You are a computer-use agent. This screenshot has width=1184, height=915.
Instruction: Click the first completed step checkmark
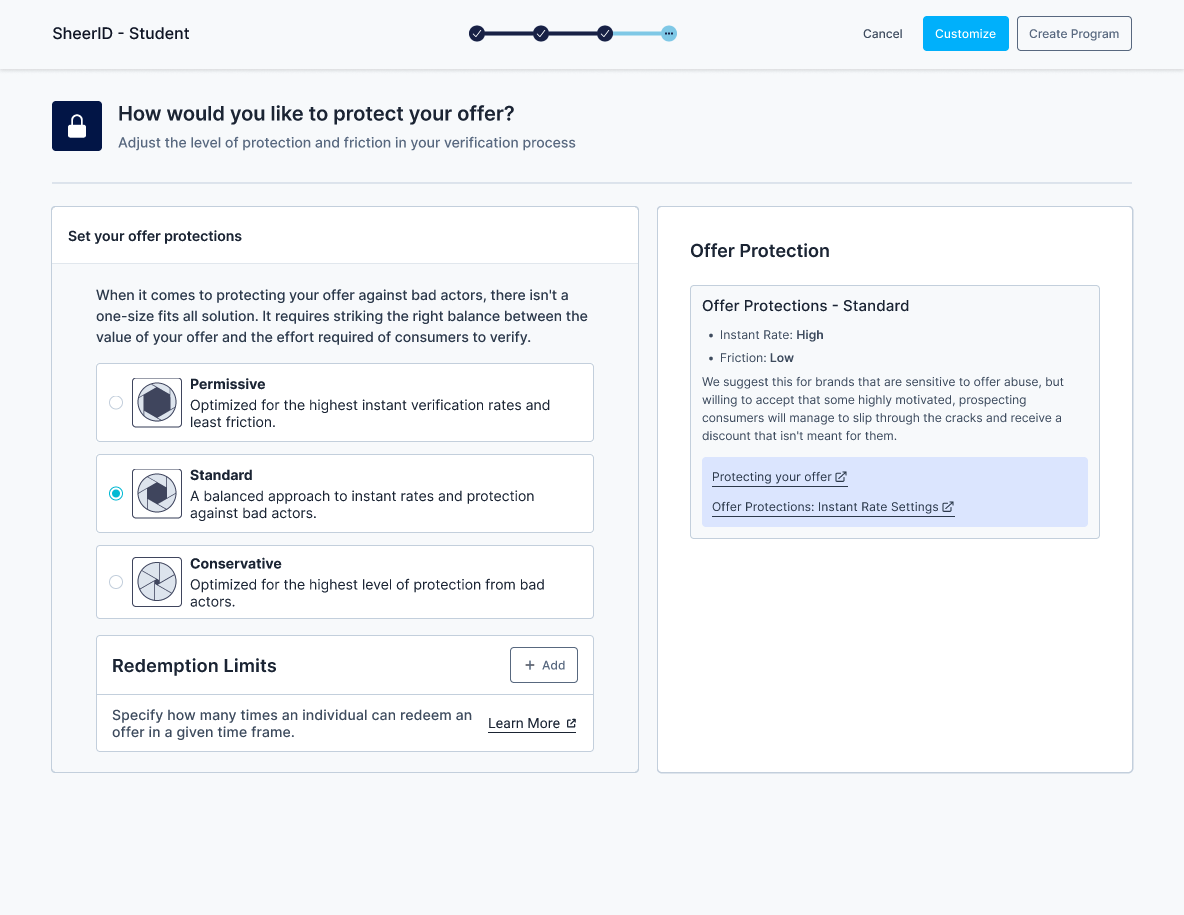477,34
